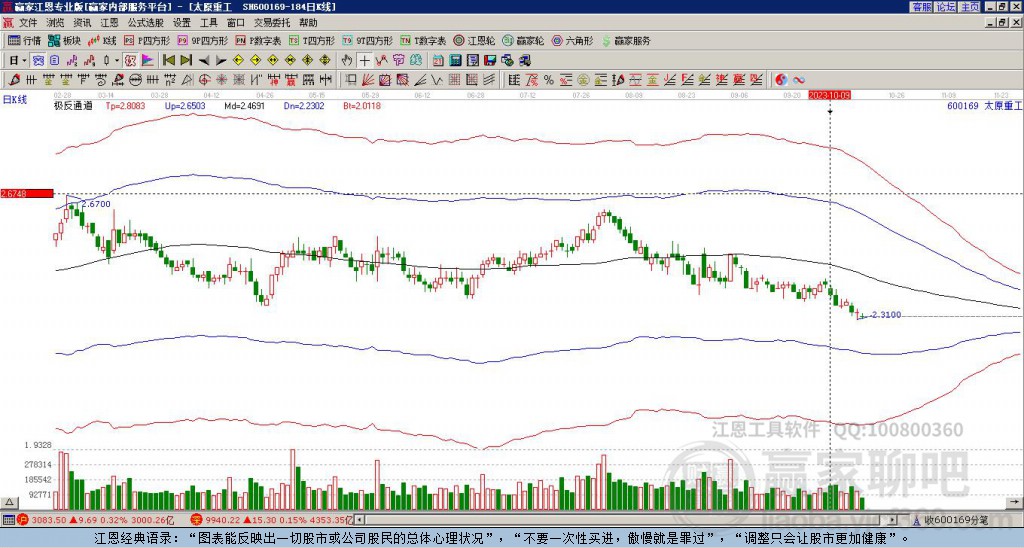Expand the candlestick style dropdown arrow
Screen dimensions: 1024x548
[117, 61]
